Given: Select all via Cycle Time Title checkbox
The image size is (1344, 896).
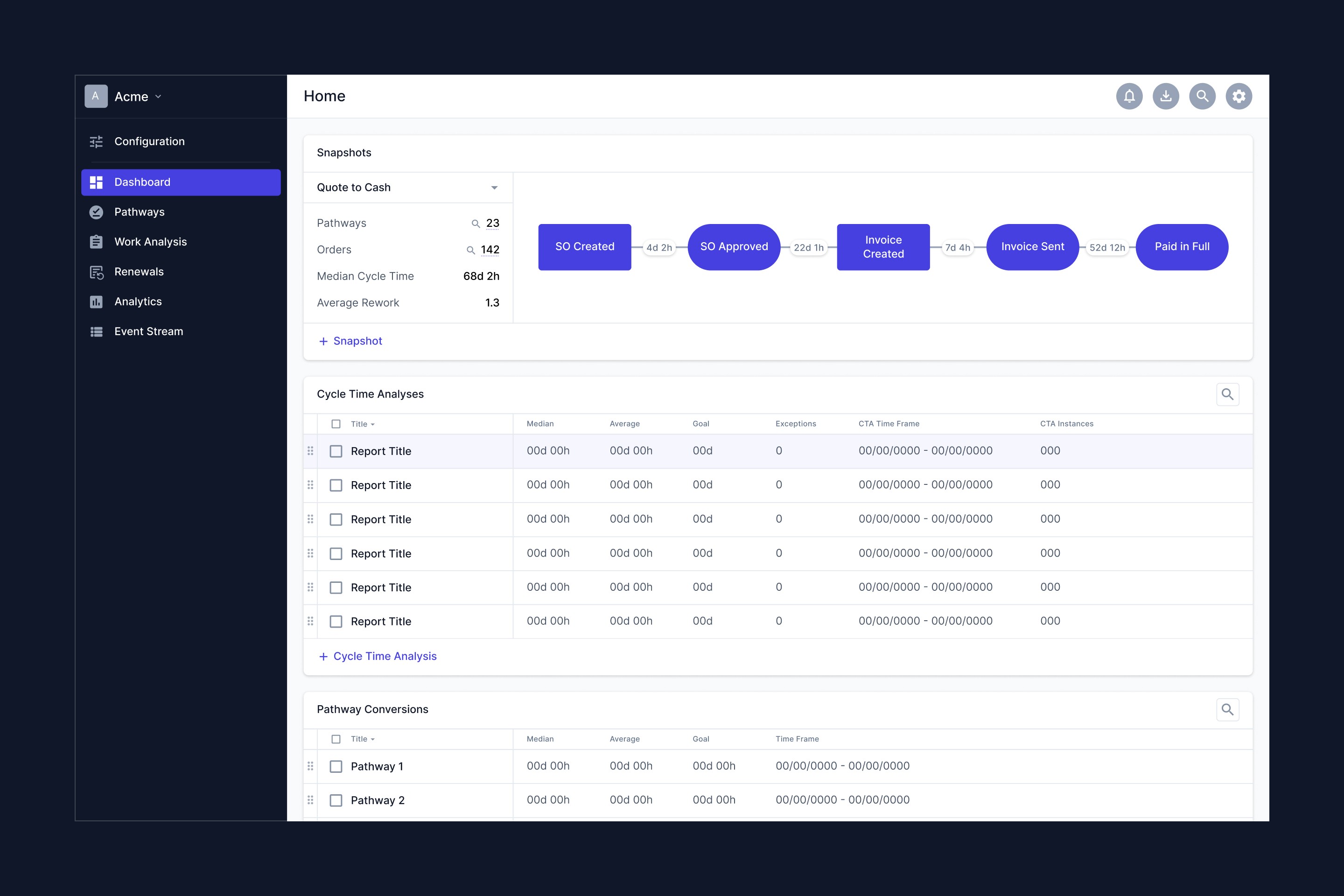Looking at the screenshot, I should [x=336, y=424].
